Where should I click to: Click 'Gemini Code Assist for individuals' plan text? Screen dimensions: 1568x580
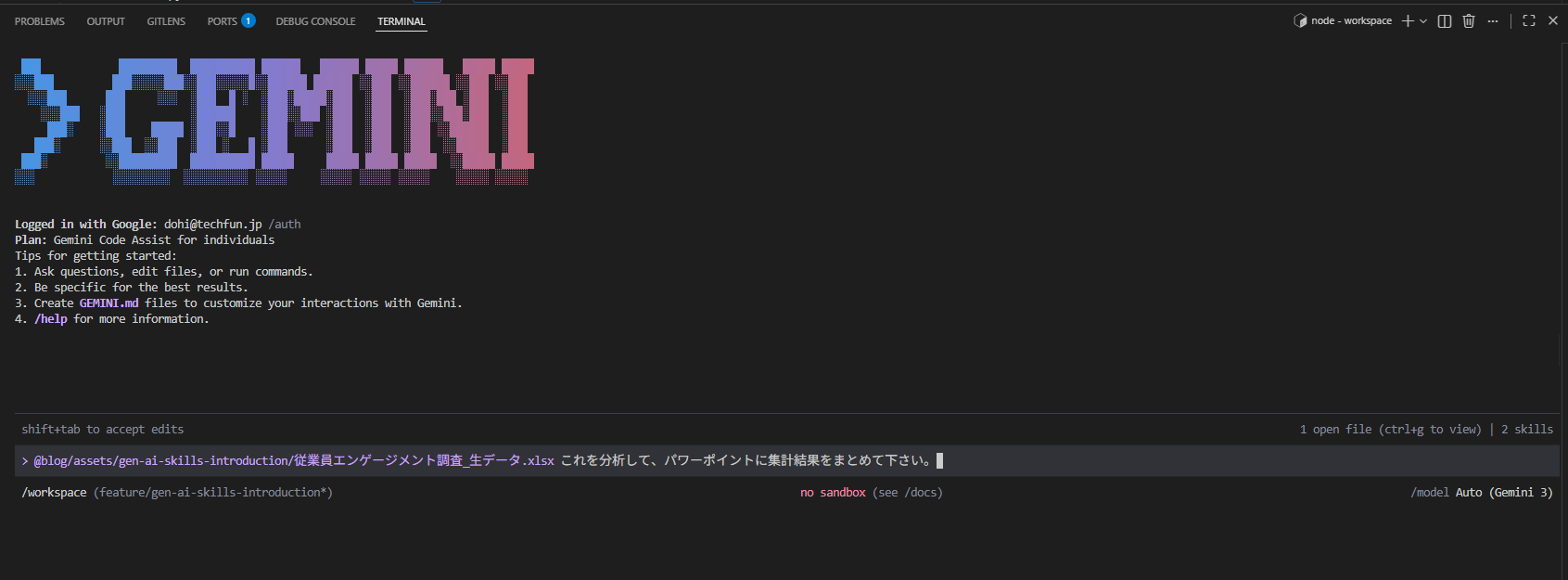[164, 240]
